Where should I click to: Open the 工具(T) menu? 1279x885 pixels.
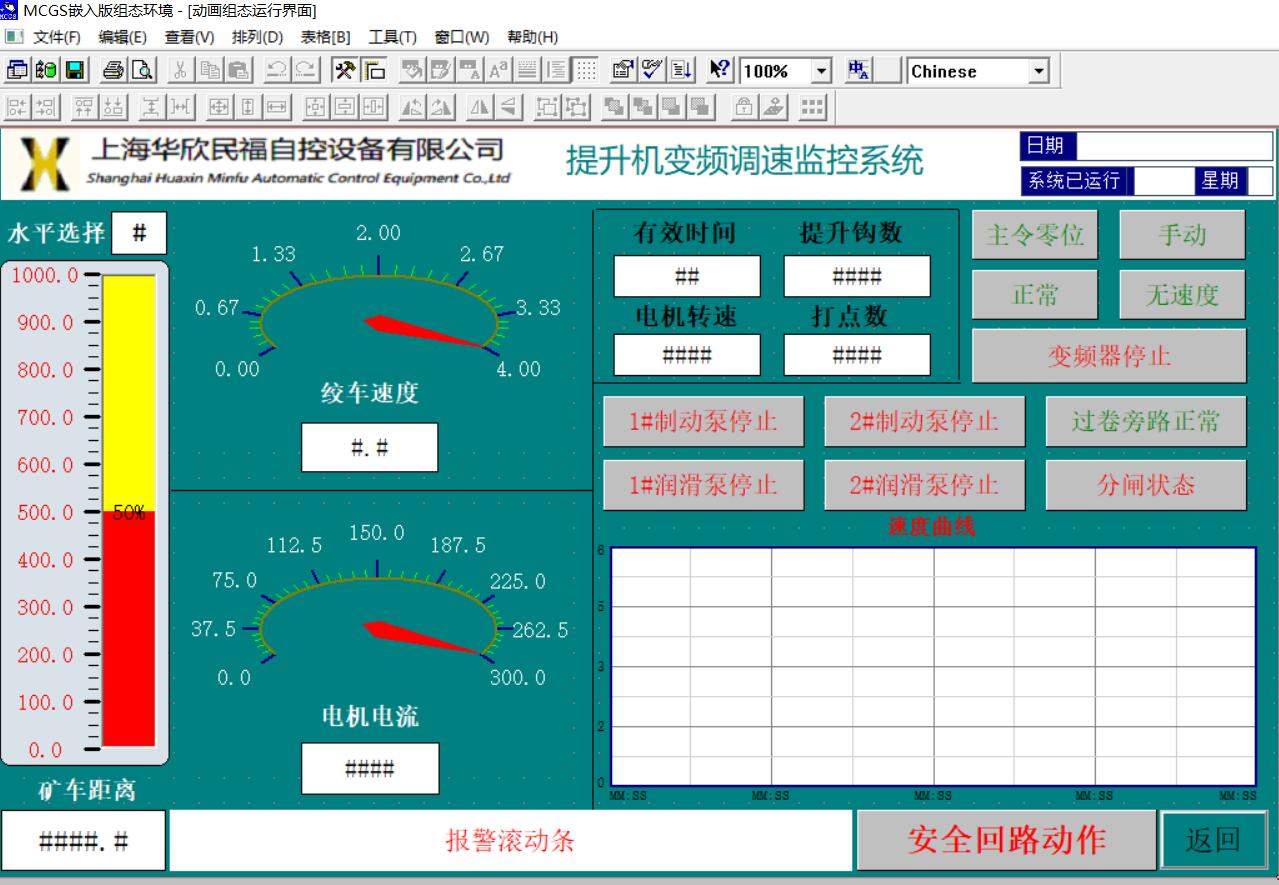[x=392, y=37]
